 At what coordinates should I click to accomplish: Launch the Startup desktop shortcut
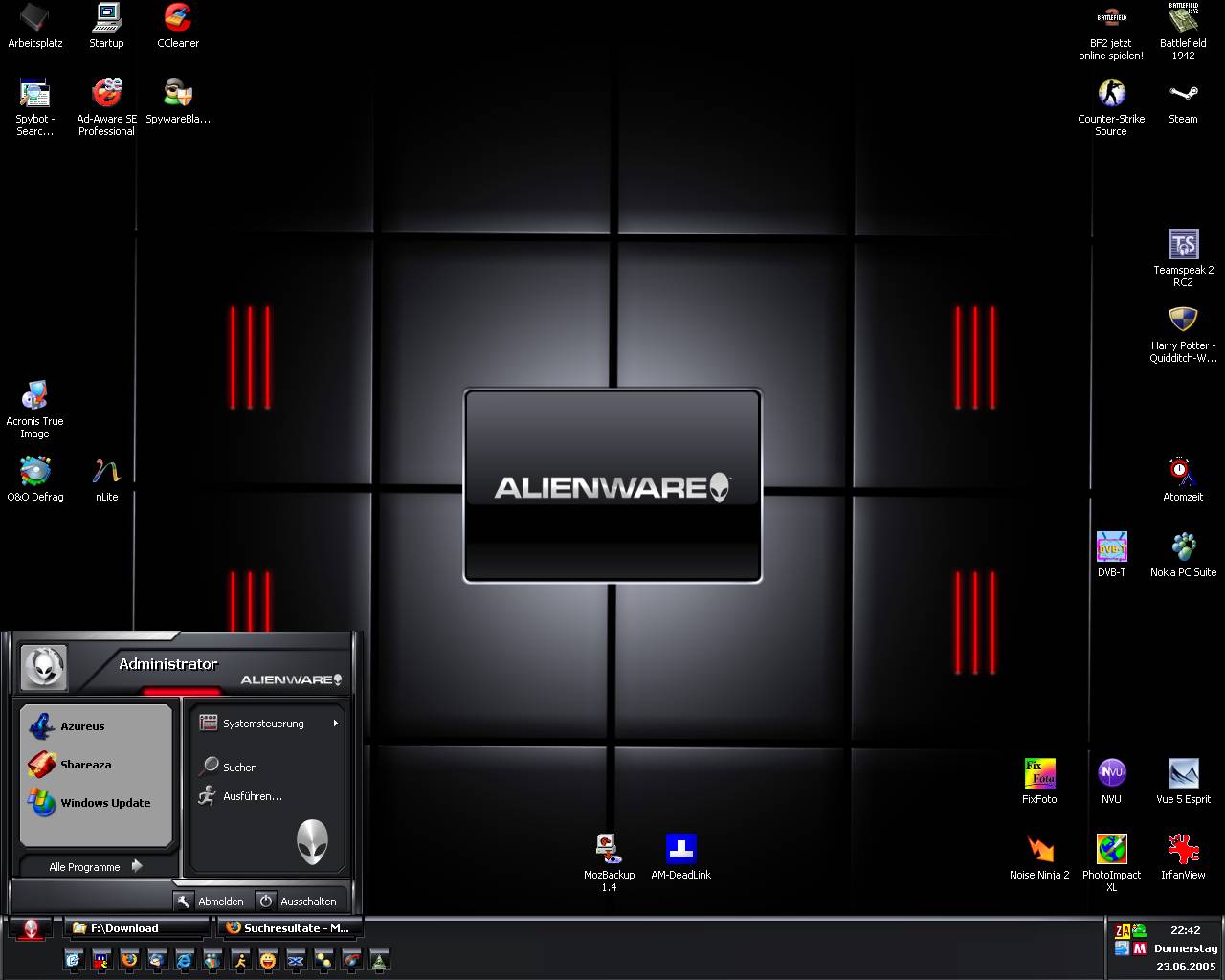pos(106,26)
